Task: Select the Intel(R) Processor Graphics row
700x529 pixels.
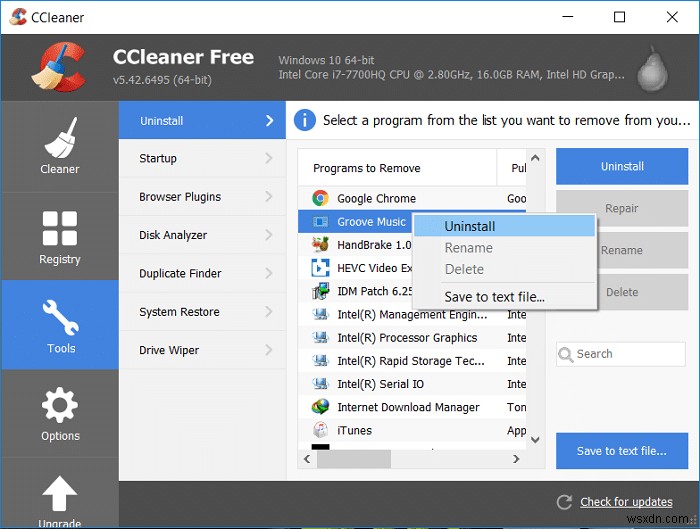Action: tap(412, 337)
